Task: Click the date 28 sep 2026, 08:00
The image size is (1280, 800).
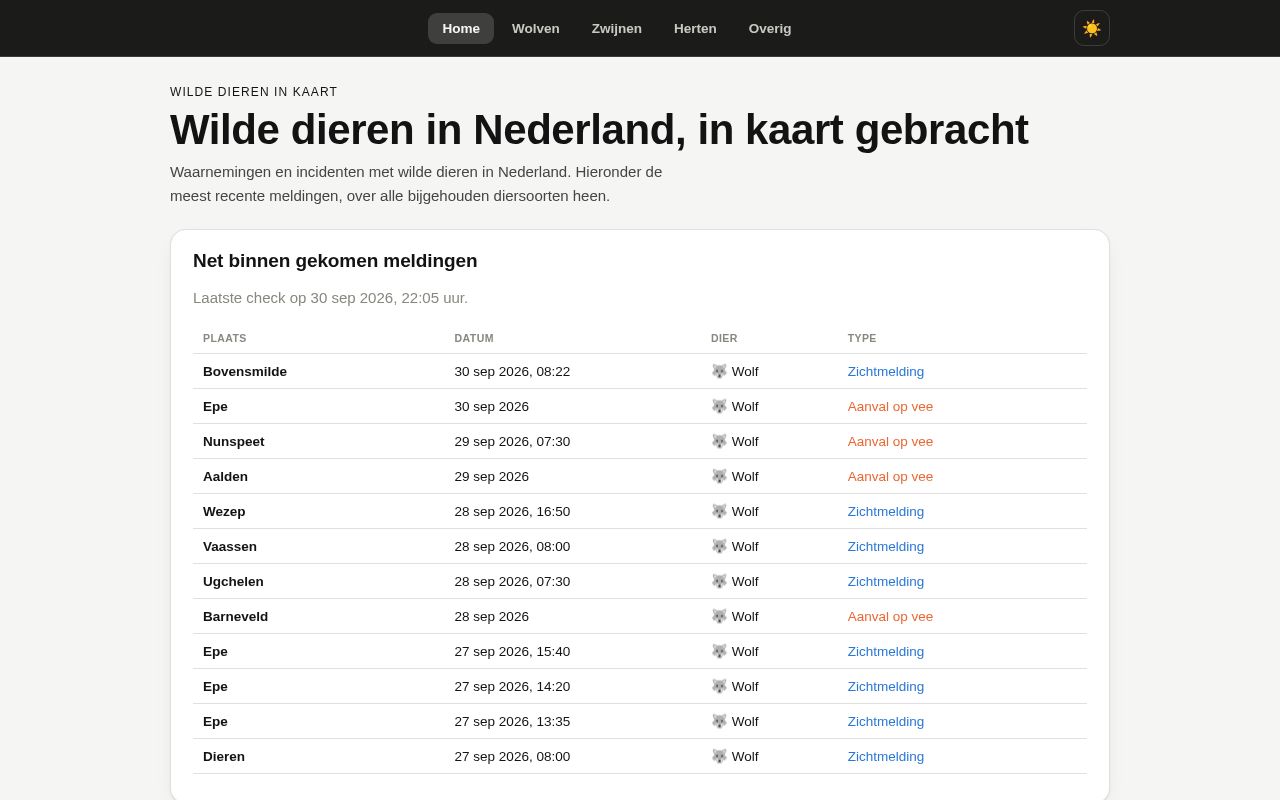Action: pyautogui.click(x=513, y=546)
